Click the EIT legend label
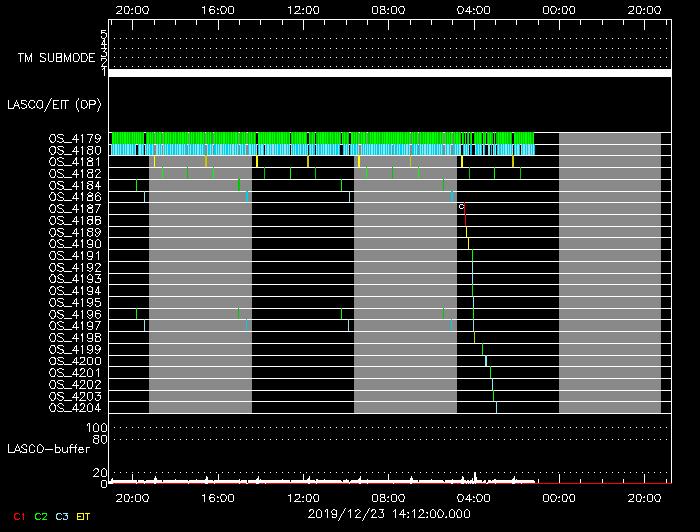The height and width of the screenshot is (532, 700). pyautogui.click(x=84, y=516)
